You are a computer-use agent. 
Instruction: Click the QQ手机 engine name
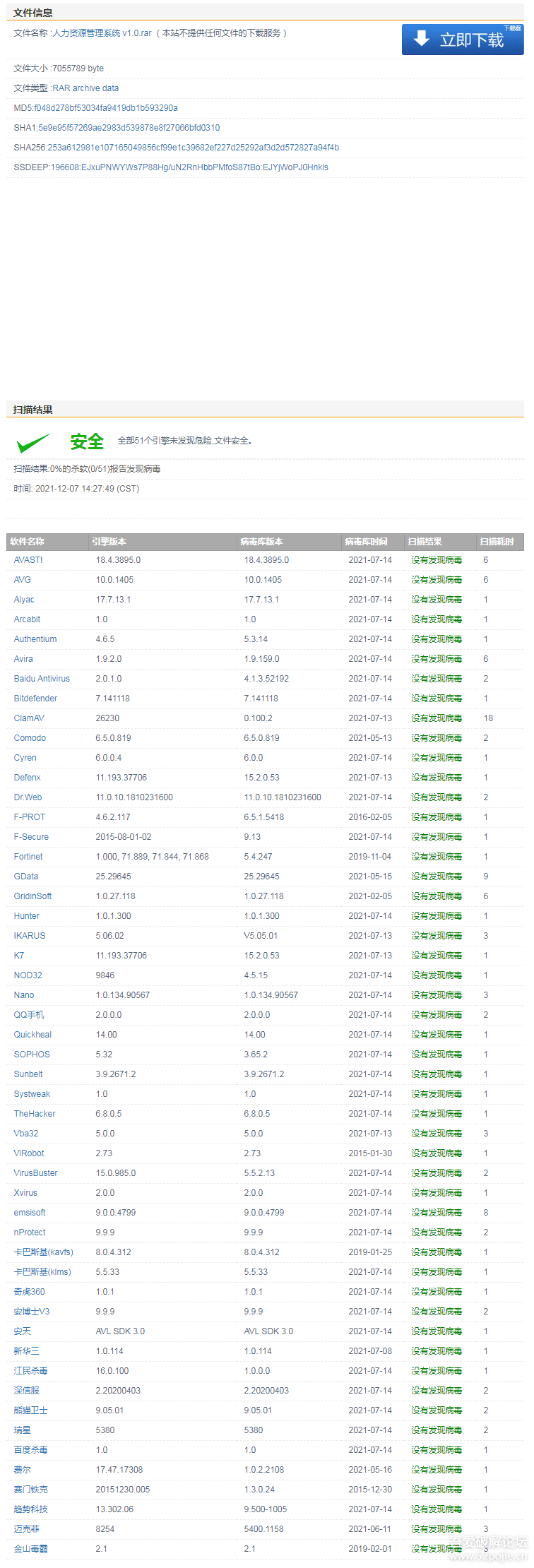point(29,1015)
